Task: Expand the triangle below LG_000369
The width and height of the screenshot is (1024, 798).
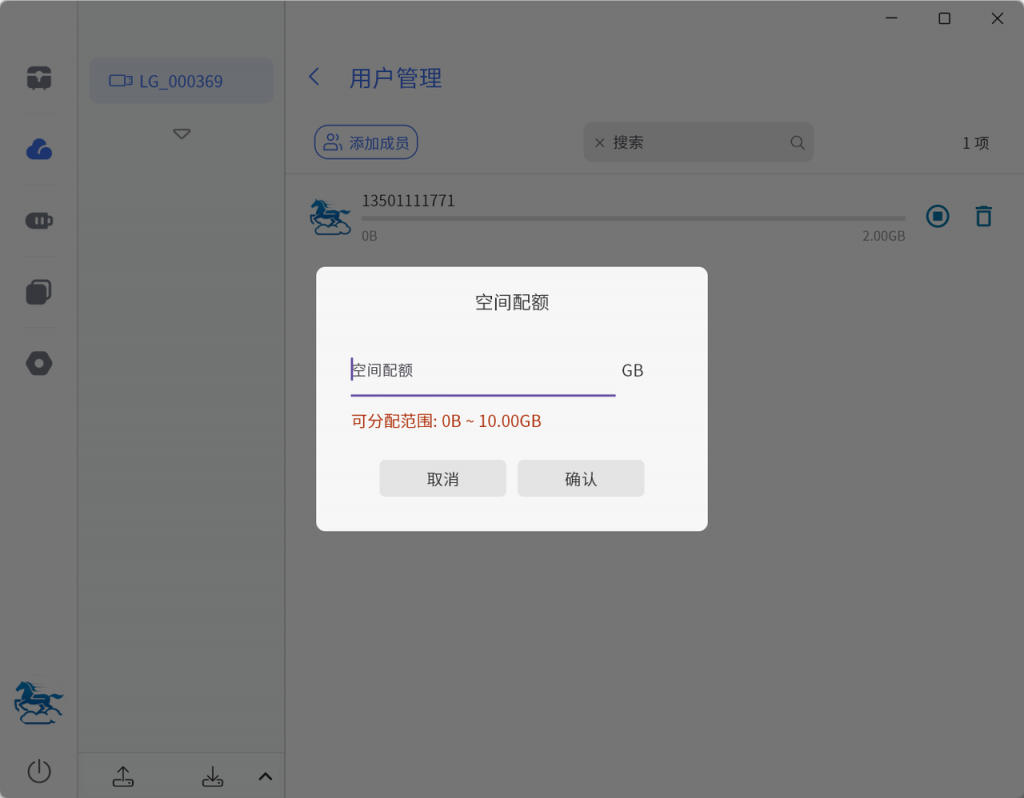Action: click(x=181, y=134)
